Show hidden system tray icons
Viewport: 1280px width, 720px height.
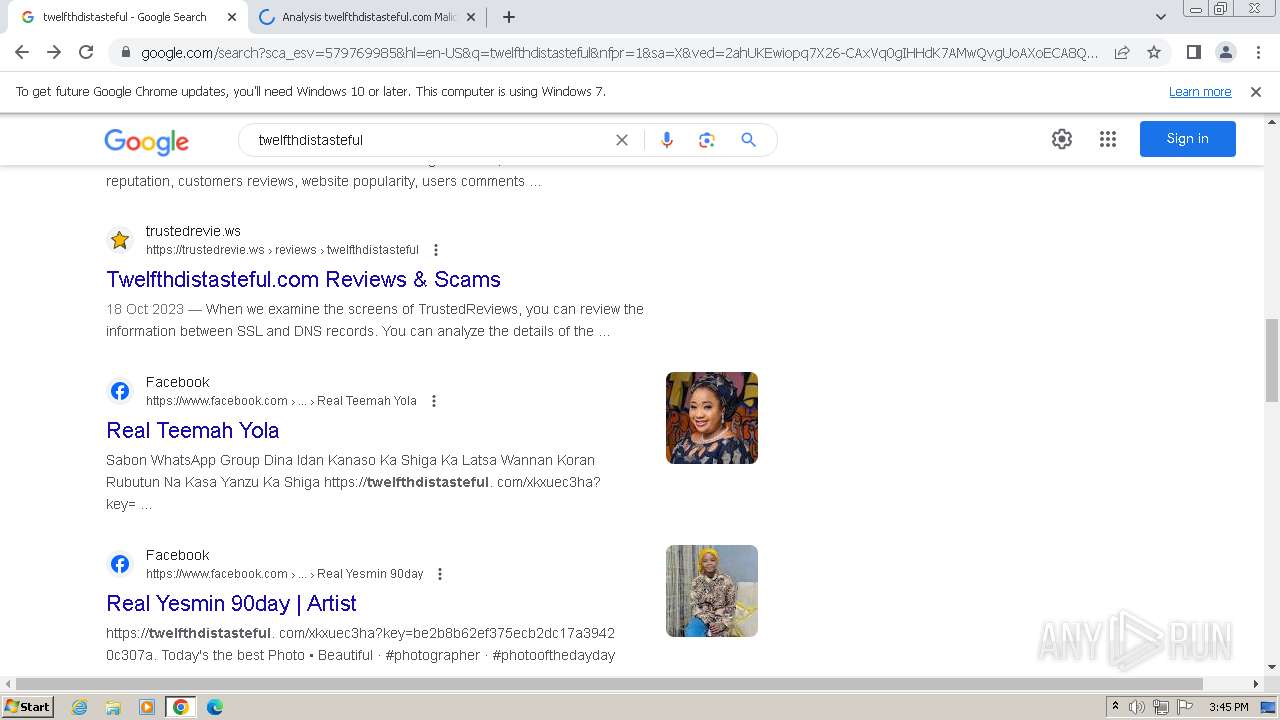[x=1115, y=707]
